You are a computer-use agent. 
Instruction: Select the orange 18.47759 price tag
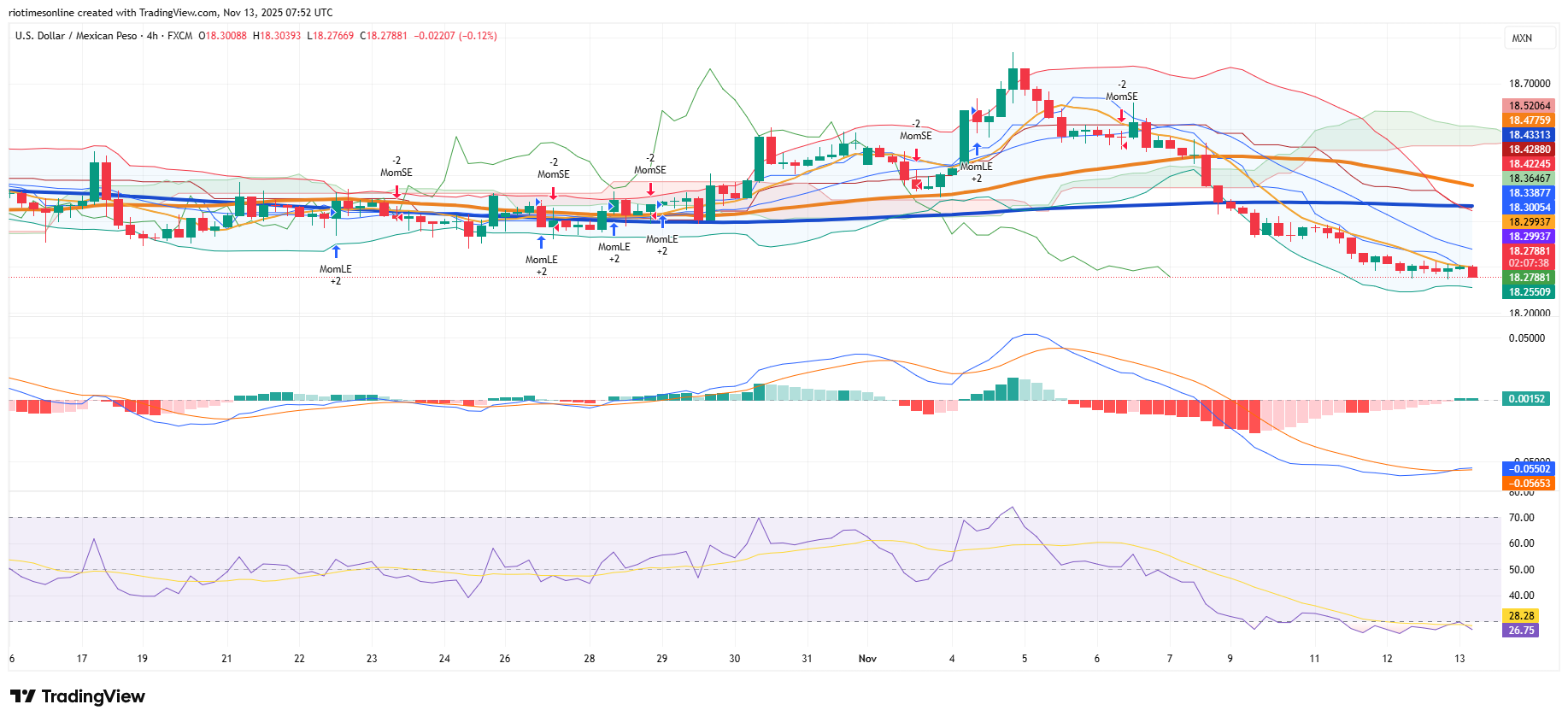coord(1530,120)
